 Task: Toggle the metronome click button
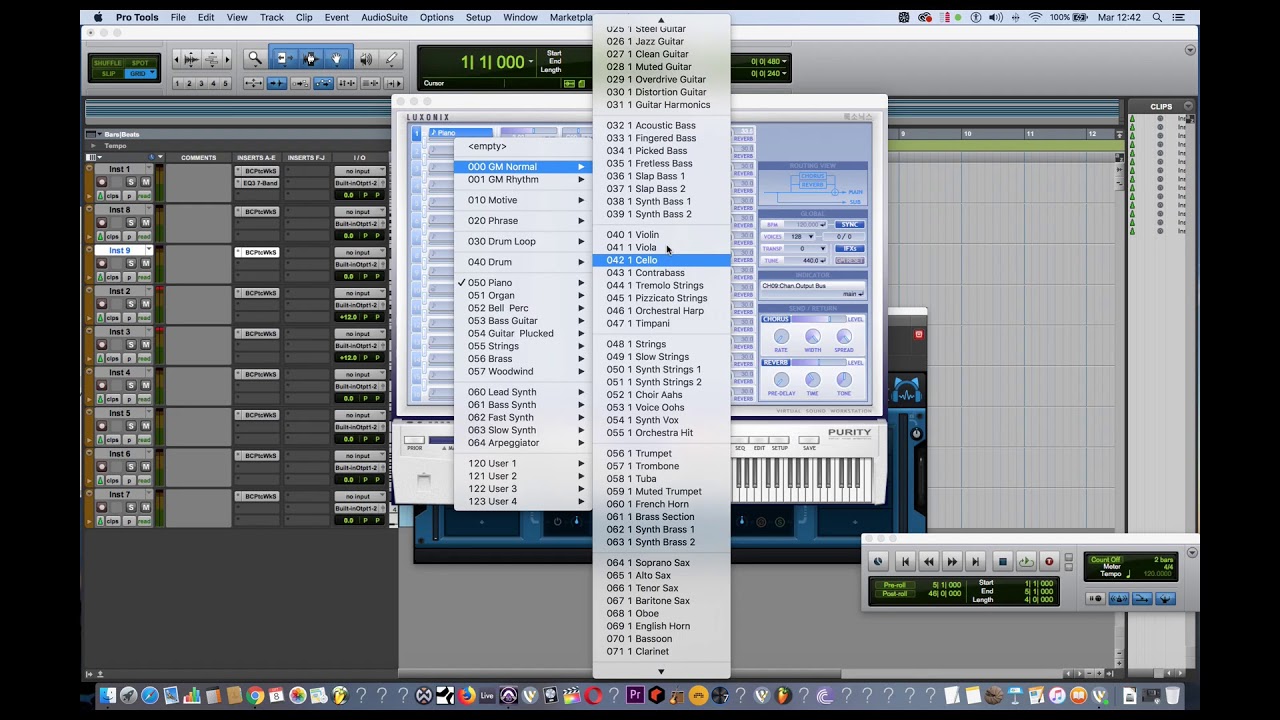click(x=1119, y=598)
